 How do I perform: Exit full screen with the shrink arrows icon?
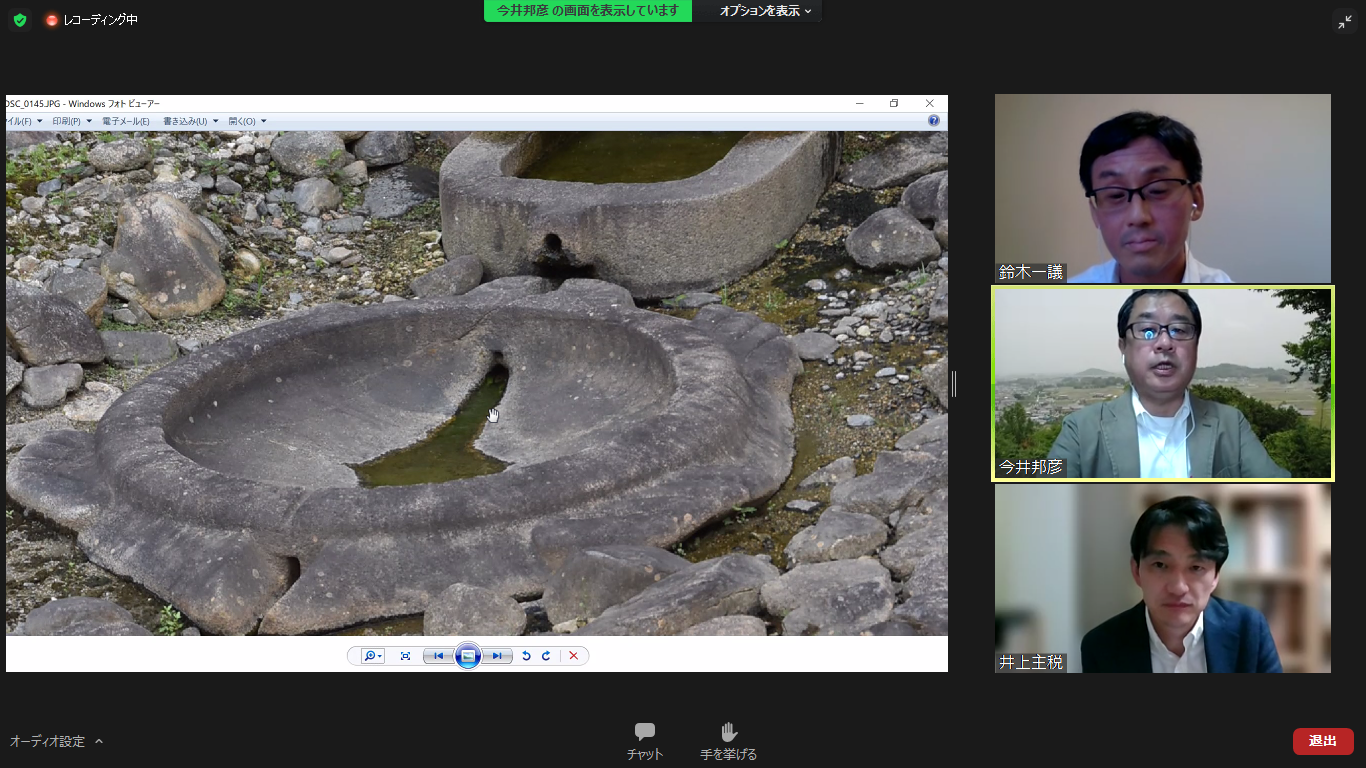(1344, 22)
